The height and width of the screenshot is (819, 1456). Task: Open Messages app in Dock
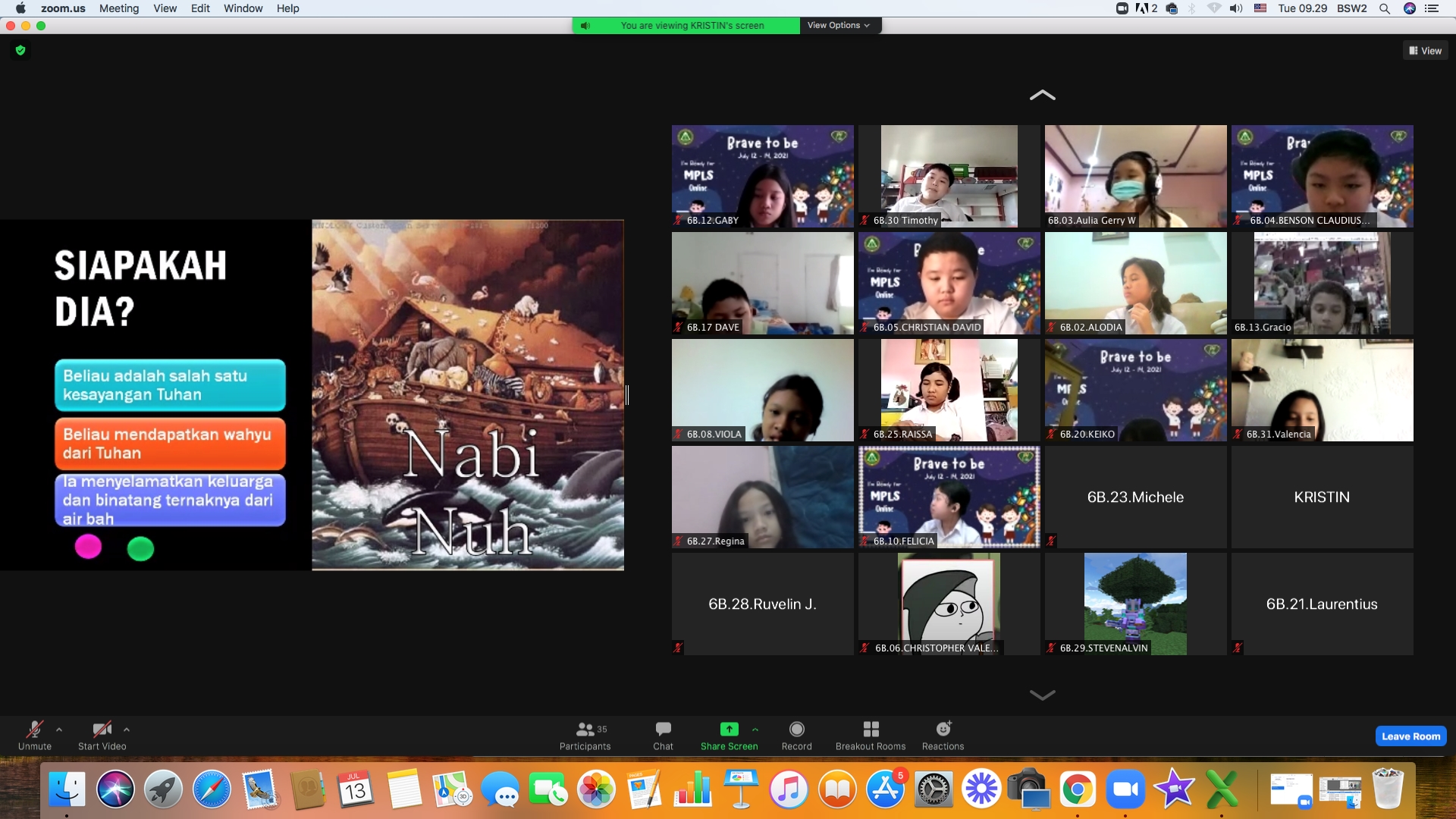click(500, 790)
